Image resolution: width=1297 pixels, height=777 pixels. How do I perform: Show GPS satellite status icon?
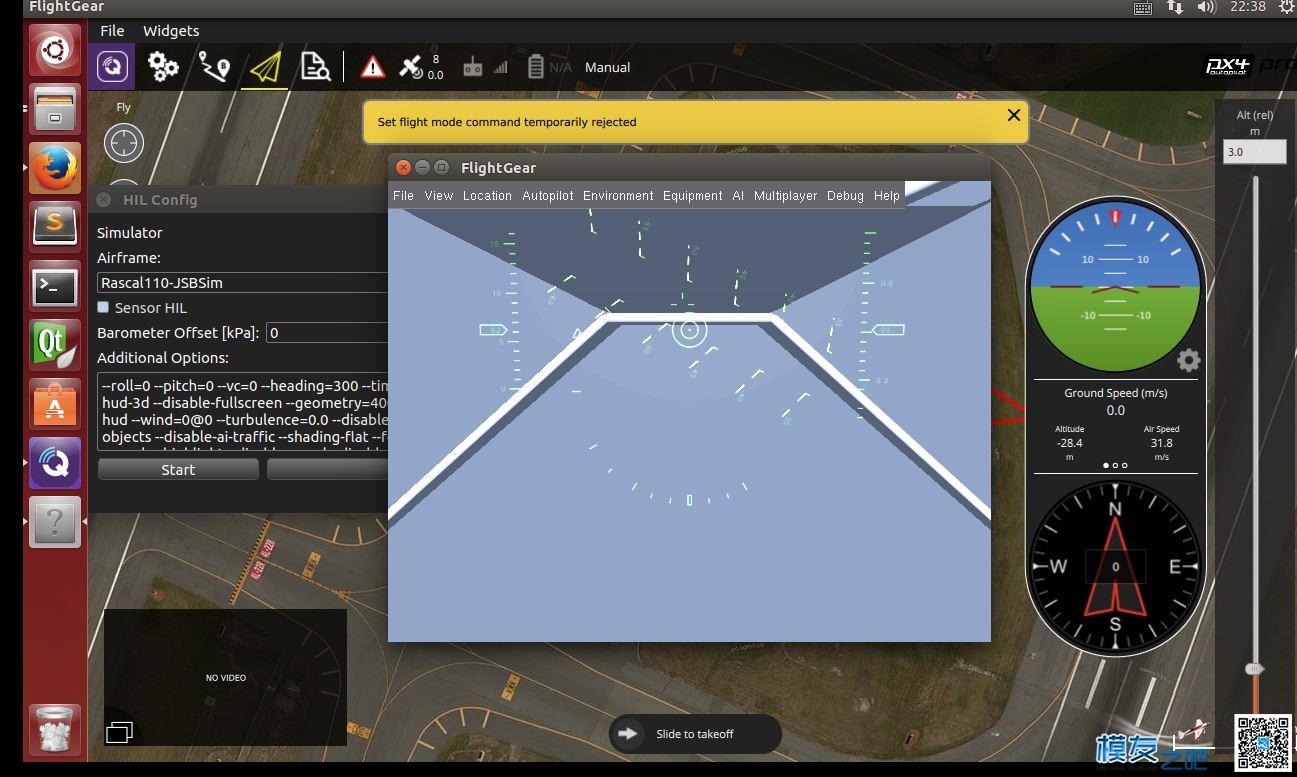click(411, 67)
